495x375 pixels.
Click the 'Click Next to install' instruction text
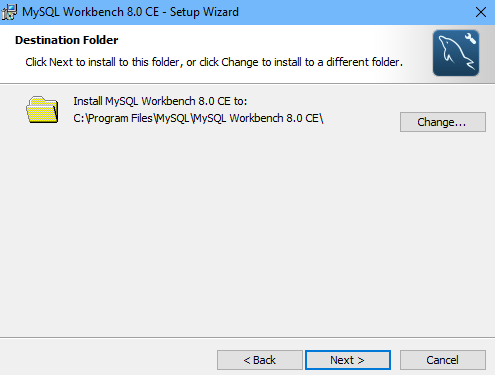214,62
